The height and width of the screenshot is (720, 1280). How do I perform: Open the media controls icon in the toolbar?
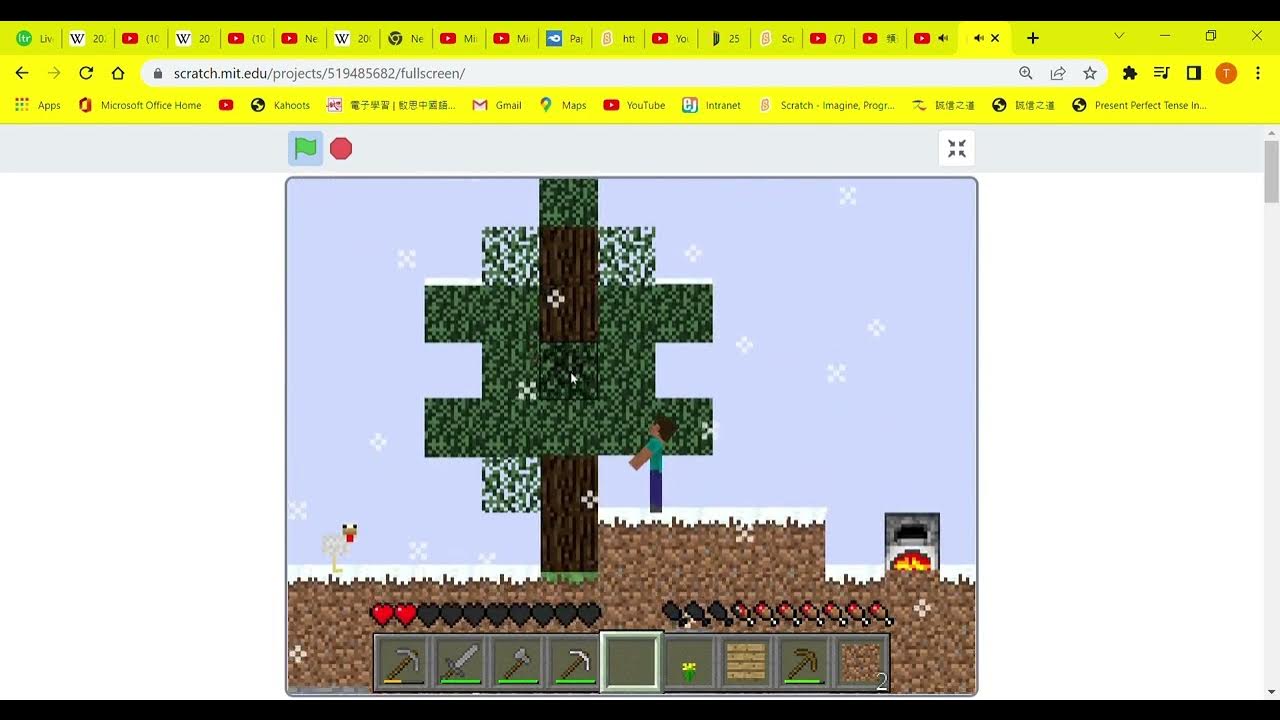click(1161, 73)
